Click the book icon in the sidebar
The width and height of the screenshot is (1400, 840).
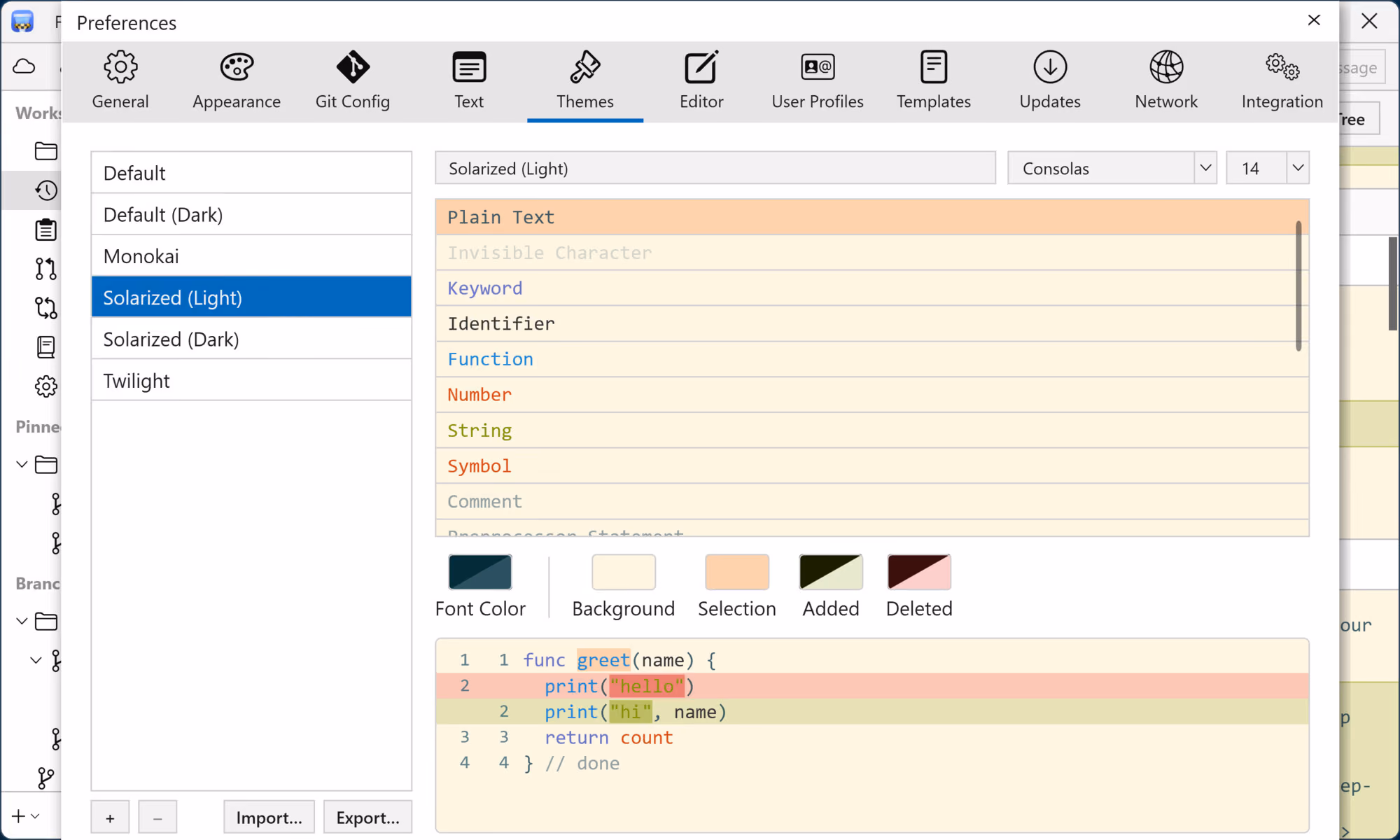click(46, 347)
